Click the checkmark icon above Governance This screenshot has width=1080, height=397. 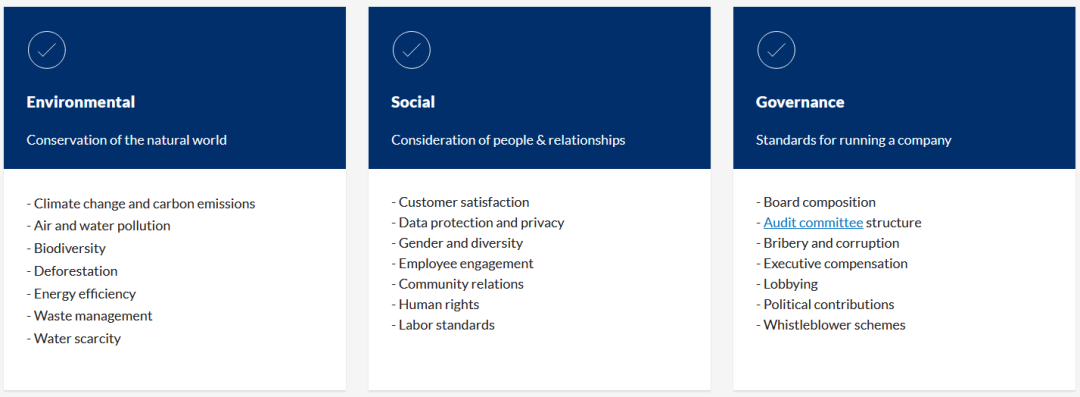click(776, 50)
